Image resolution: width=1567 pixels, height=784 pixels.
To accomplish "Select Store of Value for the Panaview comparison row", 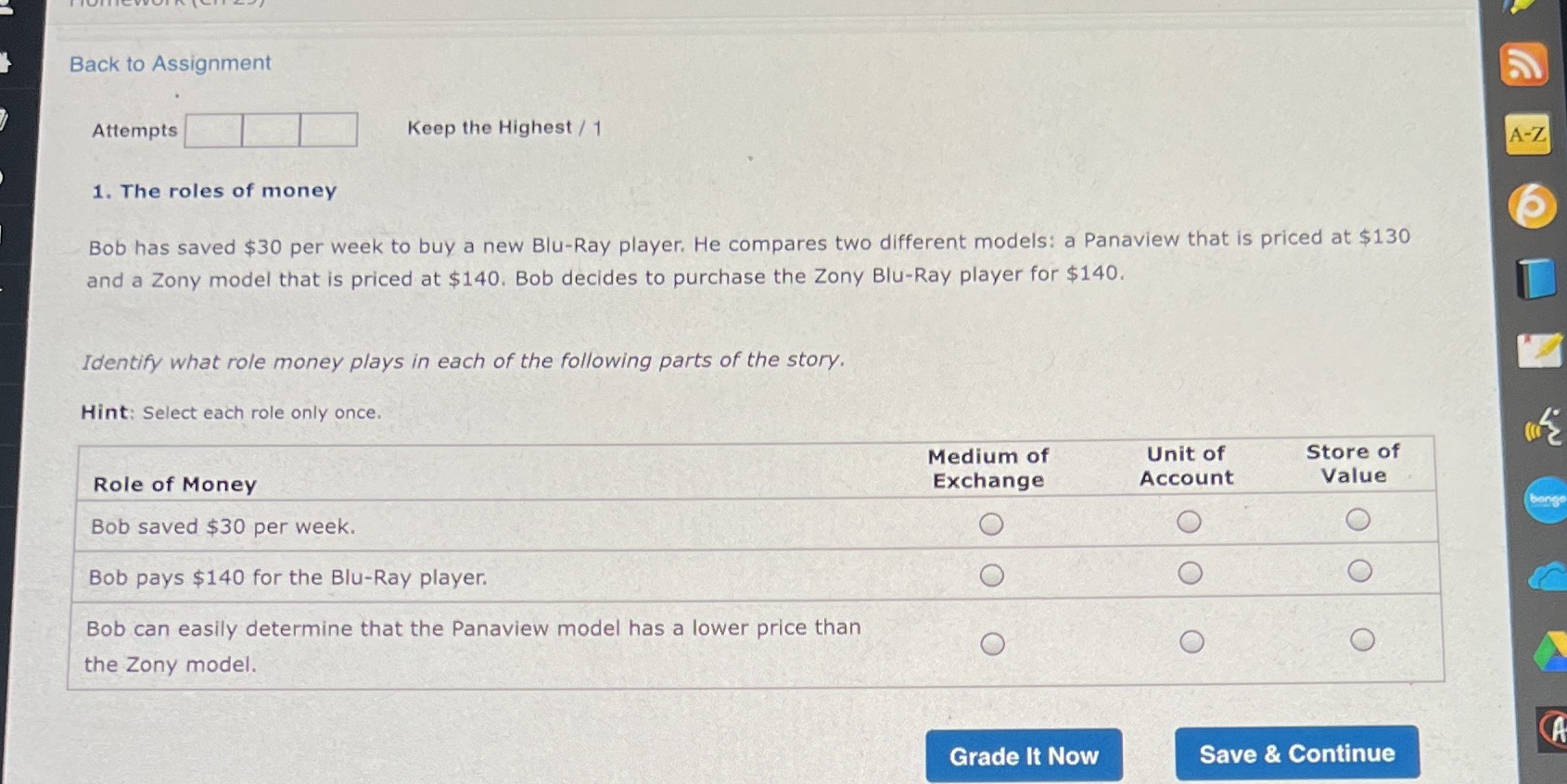I will 1360,639.
